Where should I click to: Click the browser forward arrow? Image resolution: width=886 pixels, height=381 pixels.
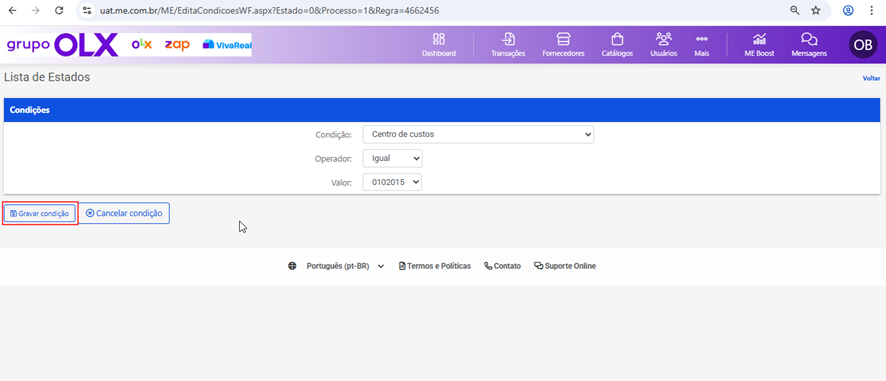click(36, 10)
